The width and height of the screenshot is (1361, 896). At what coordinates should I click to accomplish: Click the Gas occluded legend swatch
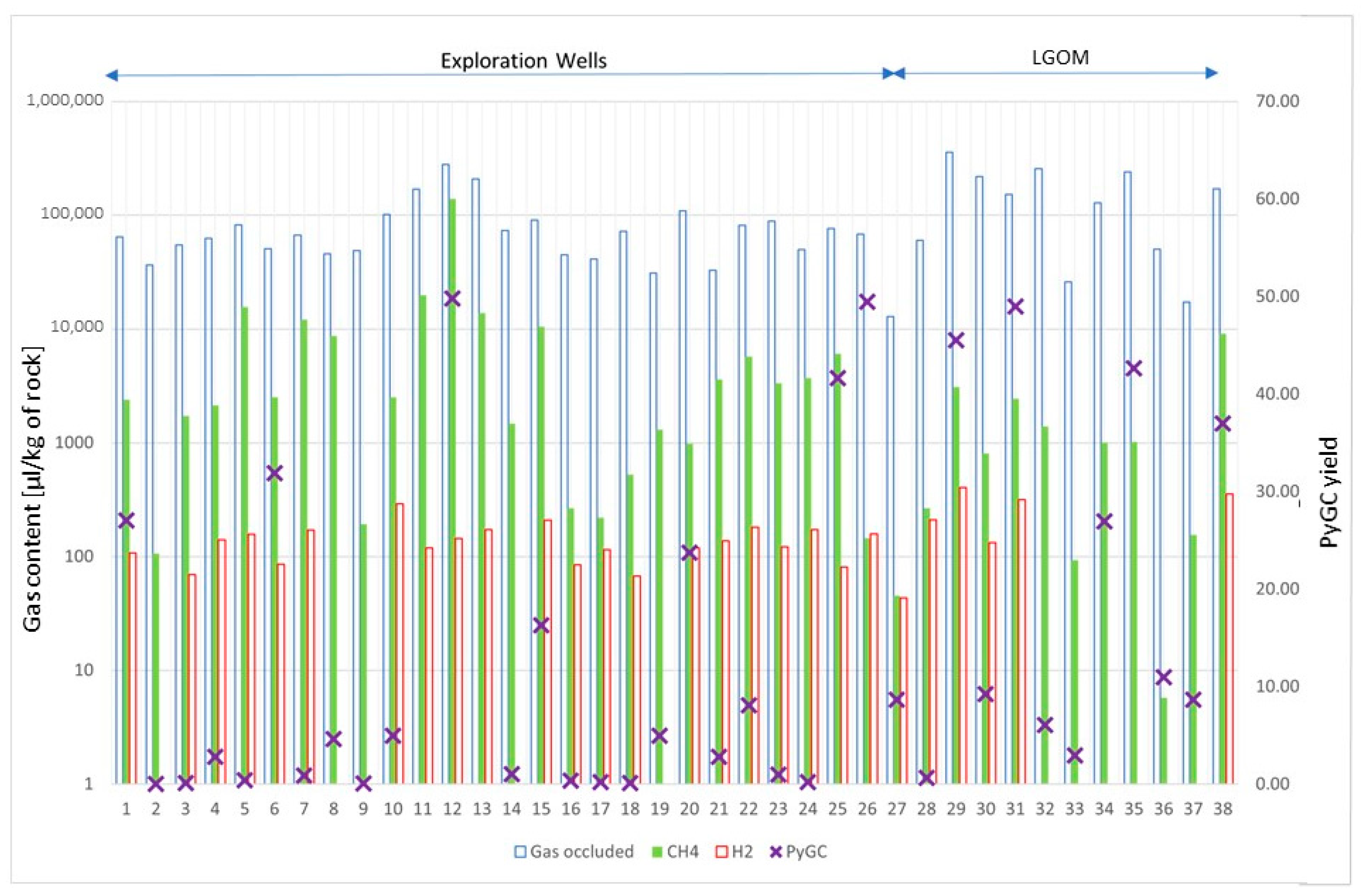click(x=520, y=852)
